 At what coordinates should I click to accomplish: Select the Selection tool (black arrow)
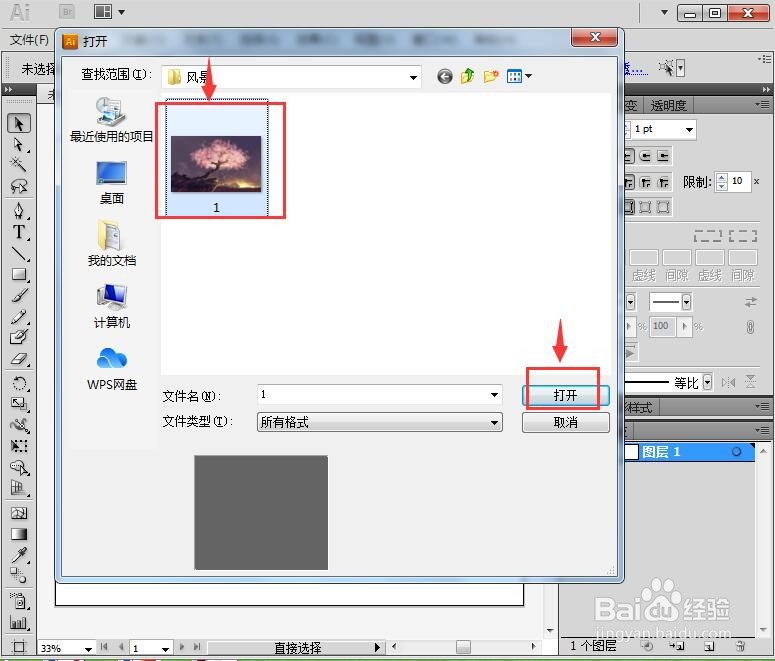click(19, 123)
